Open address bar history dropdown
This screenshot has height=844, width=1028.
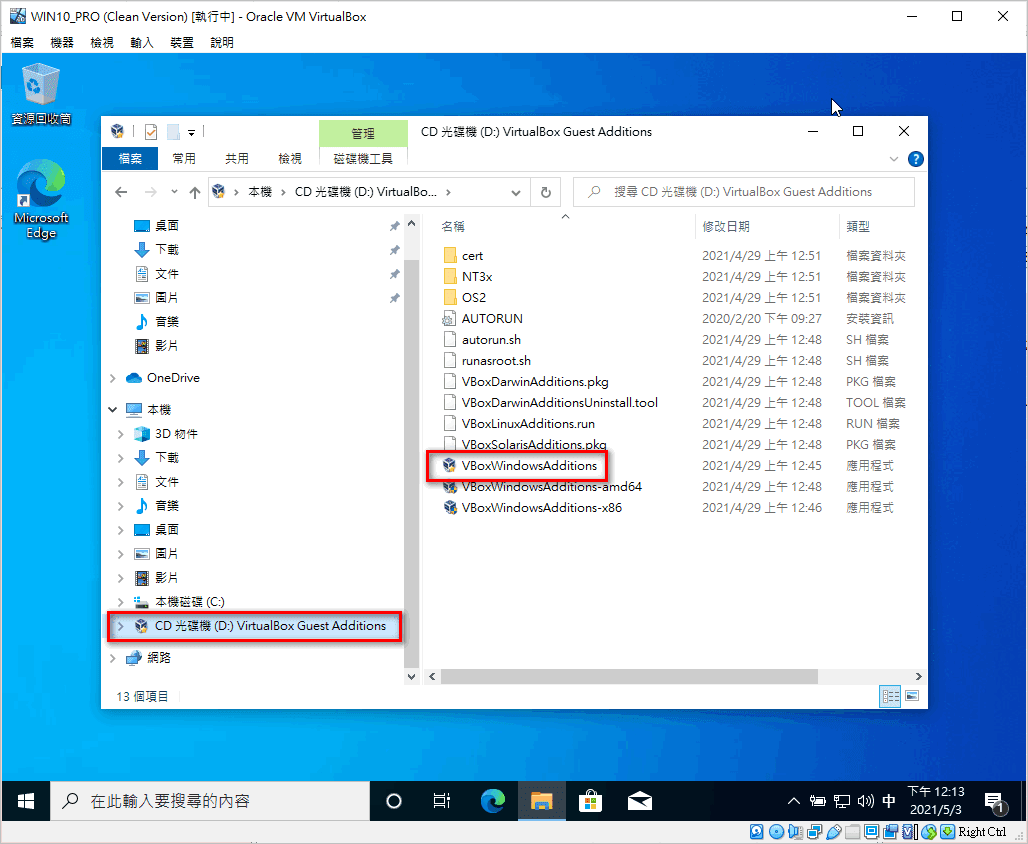point(516,192)
